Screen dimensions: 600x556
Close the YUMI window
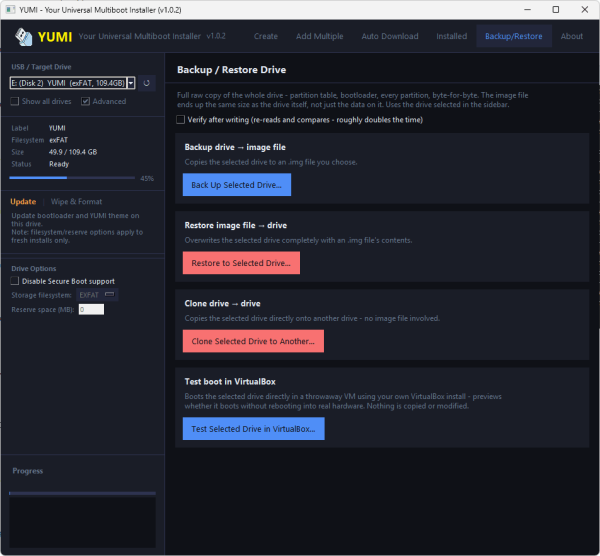tap(584, 10)
